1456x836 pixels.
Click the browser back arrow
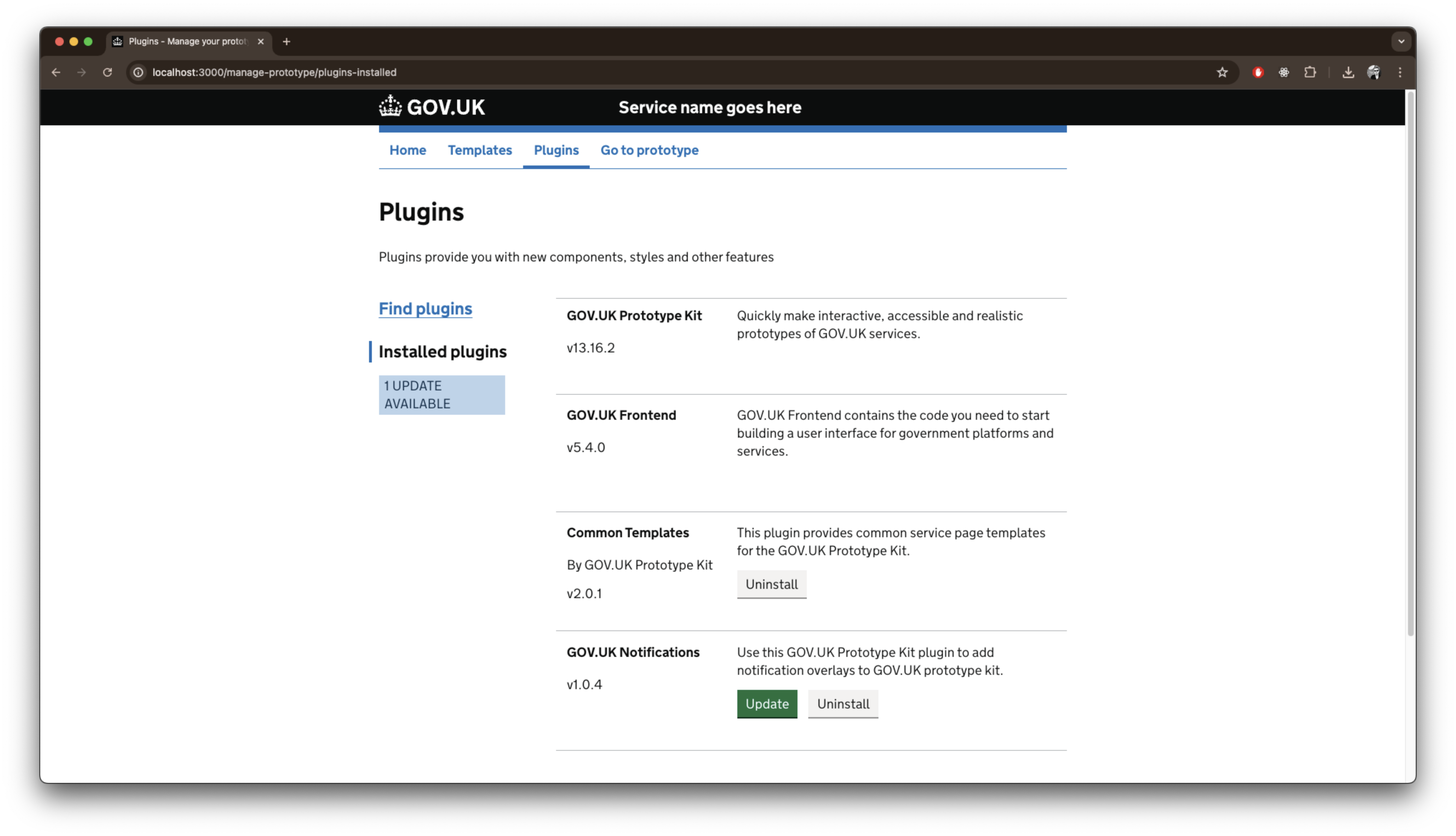(x=56, y=72)
